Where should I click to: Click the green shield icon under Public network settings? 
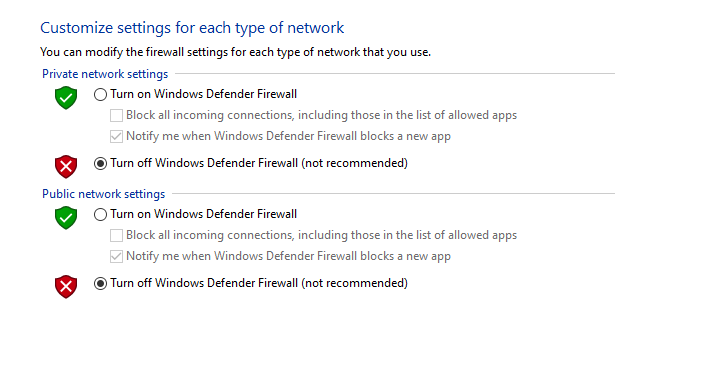pos(66,218)
